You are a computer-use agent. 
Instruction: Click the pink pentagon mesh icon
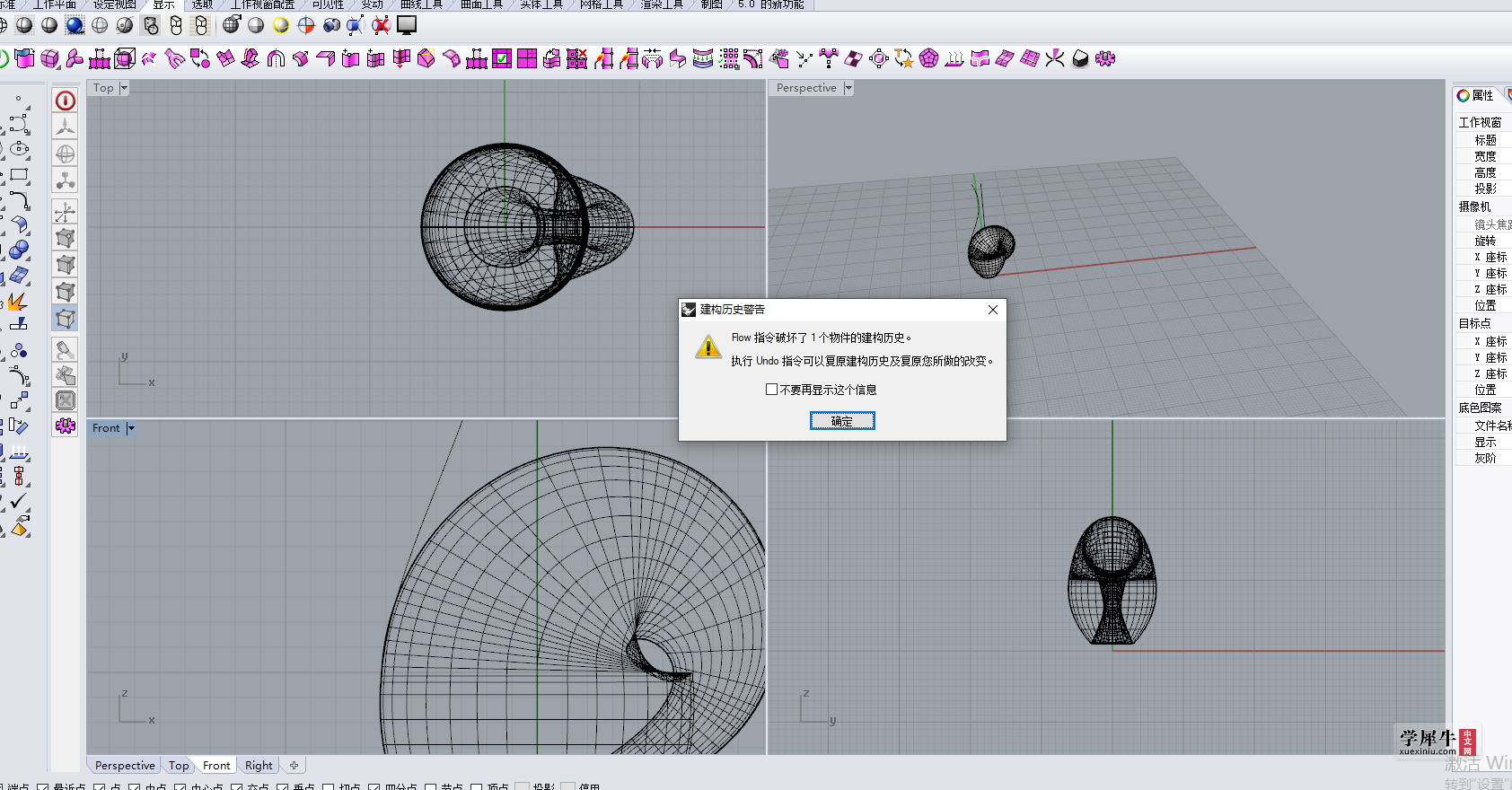coord(929,59)
